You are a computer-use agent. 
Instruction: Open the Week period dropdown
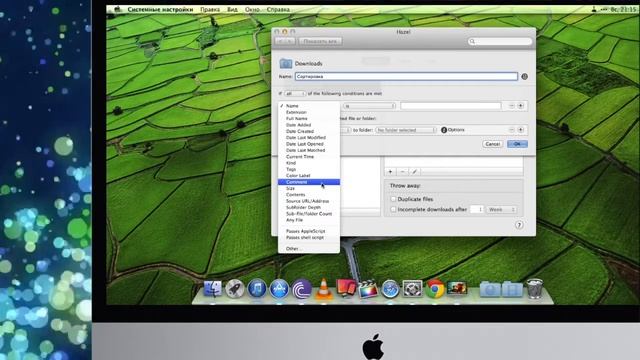pos(501,209)
